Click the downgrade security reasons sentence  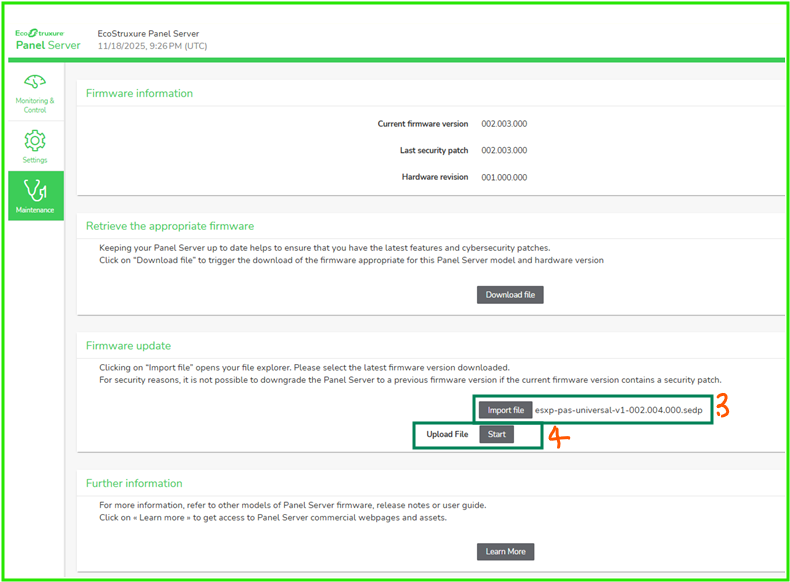coord(410,380)
